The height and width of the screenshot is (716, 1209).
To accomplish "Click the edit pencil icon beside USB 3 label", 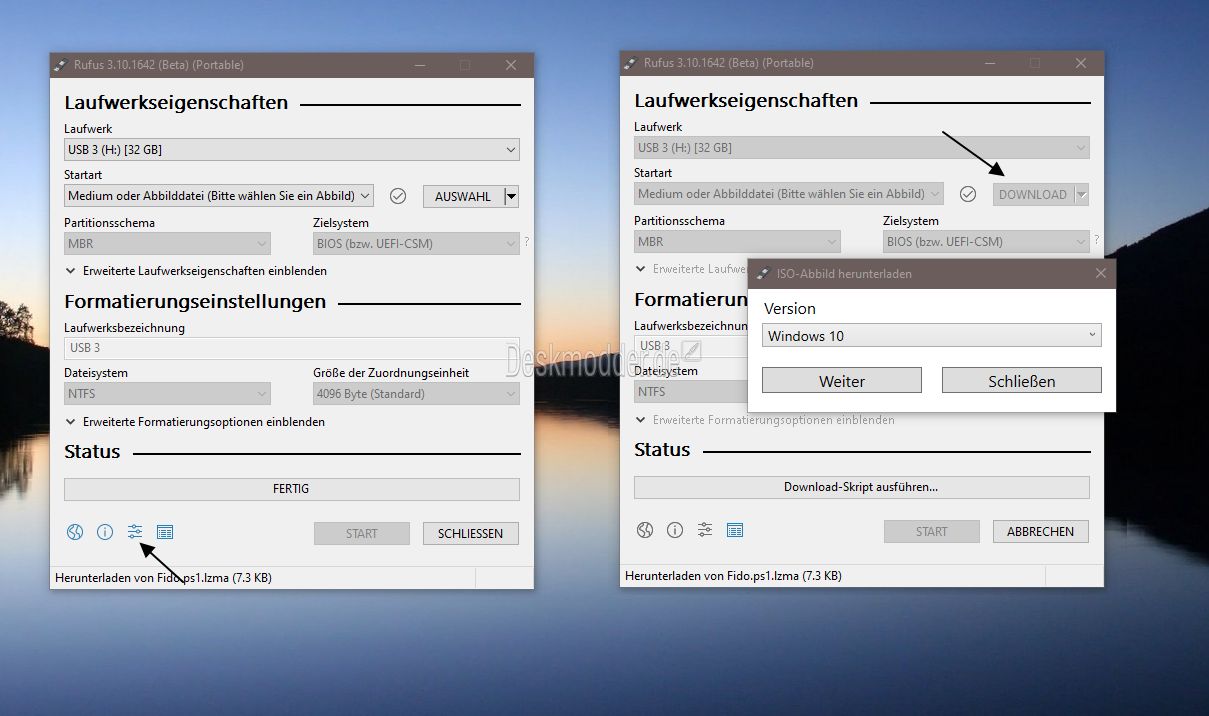I will coord(691,349).
